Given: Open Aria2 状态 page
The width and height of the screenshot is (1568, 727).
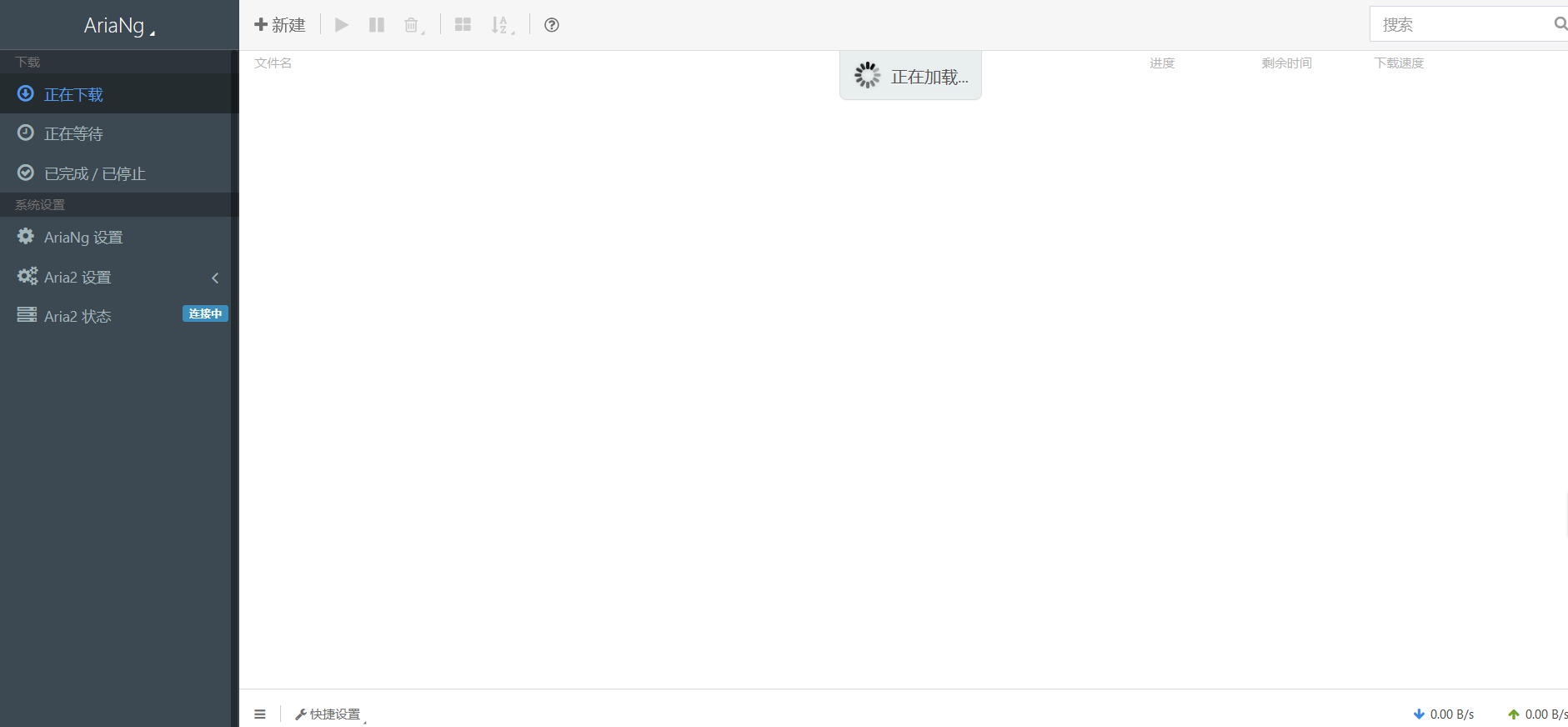Looking at the screenshot, I should tap(78, 316).
